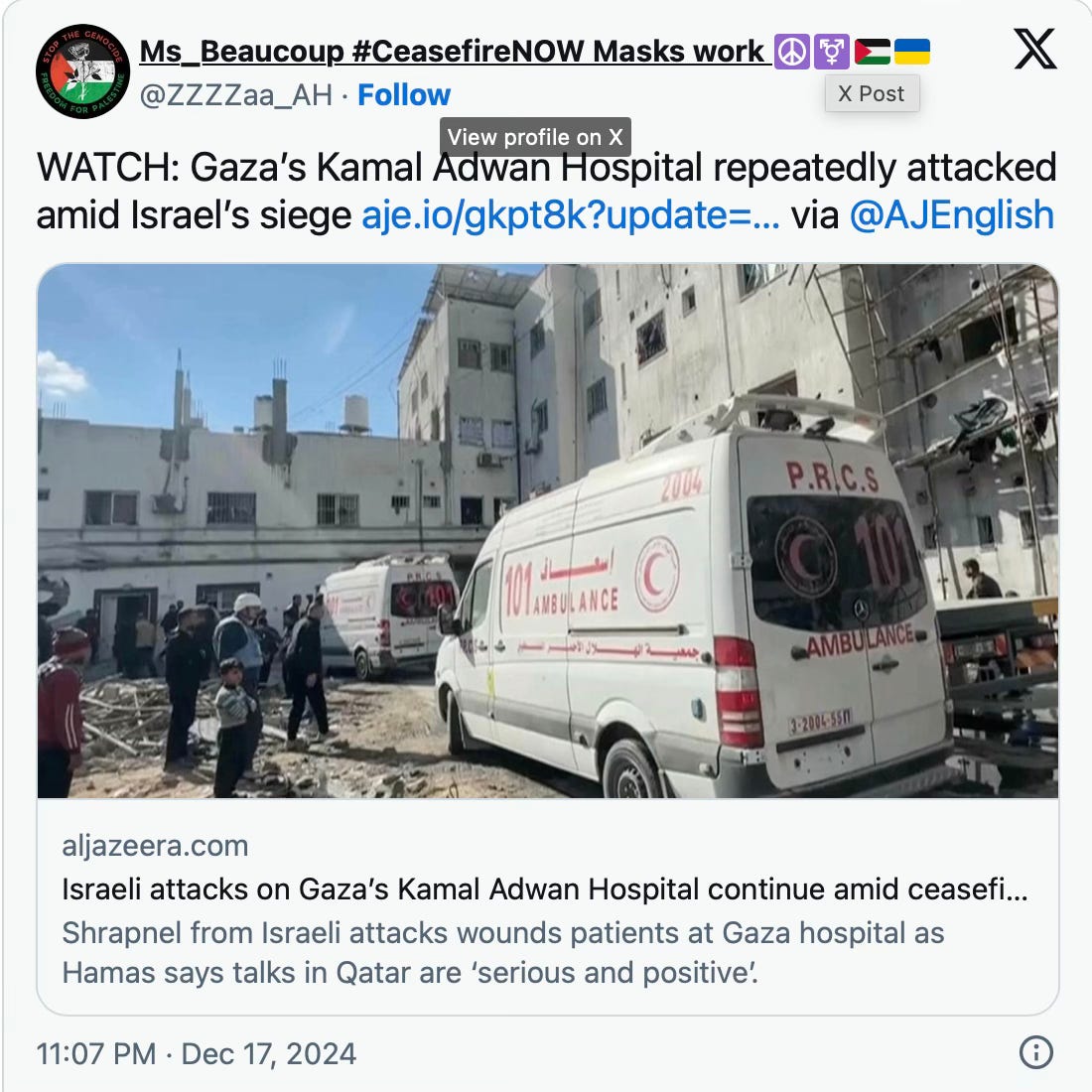
Task: Click the ambulance photo thumbnail
Action: (x=547, y=531)
